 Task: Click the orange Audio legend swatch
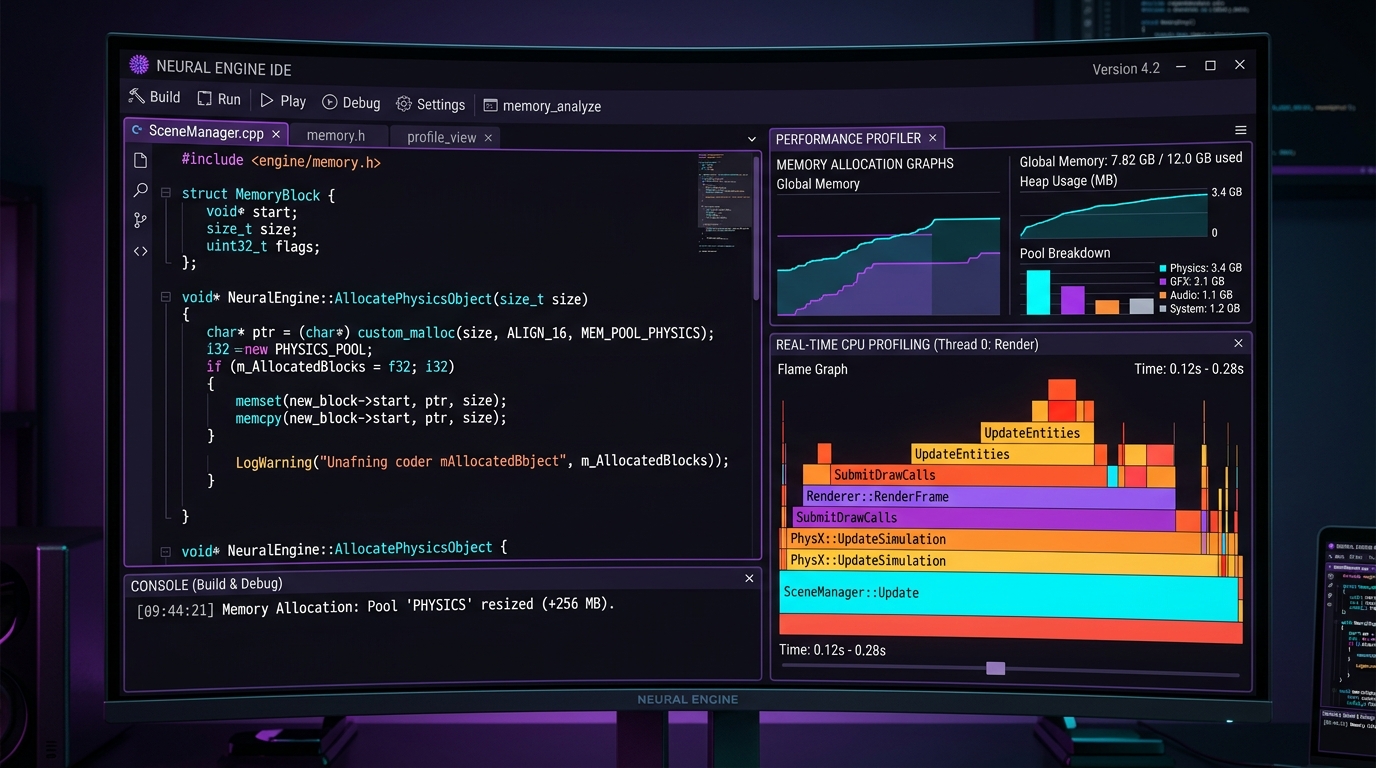pos(1162,295)
